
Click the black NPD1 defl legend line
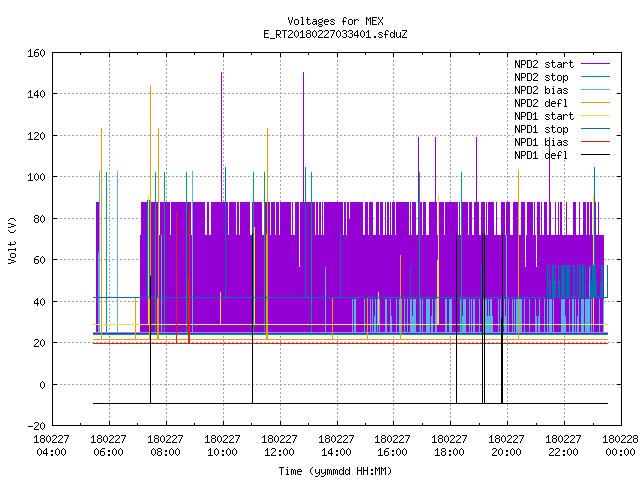pos(595,155)
